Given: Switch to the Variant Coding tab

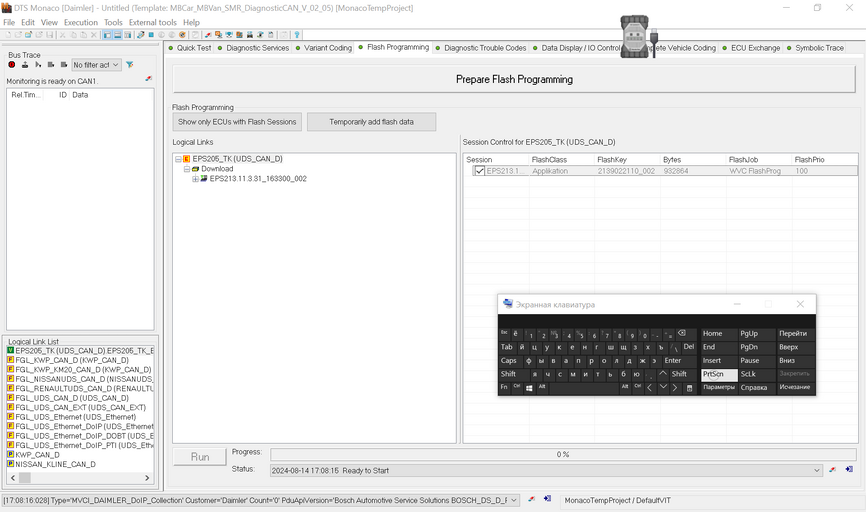Looking at the screenshot, I should tap(324, 48).
